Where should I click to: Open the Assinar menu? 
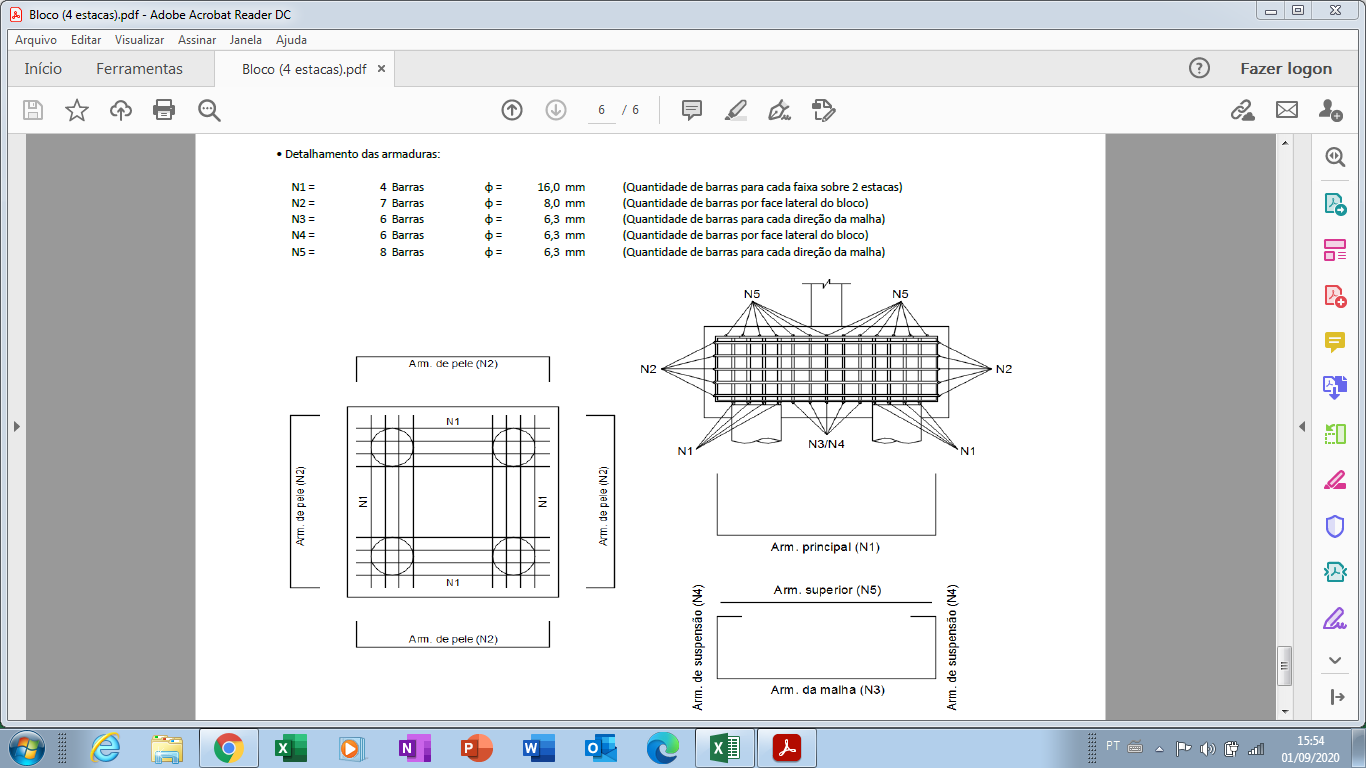(197, 40)
